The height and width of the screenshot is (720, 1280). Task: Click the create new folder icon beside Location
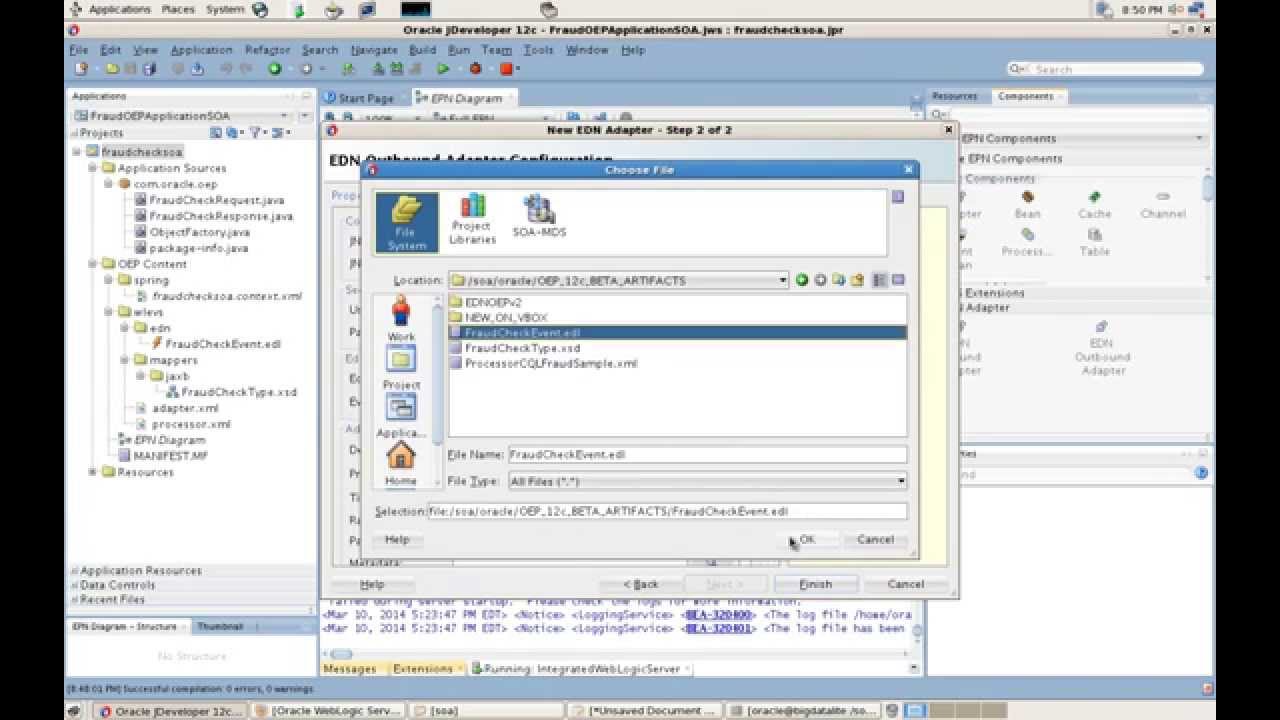point(857,281)
